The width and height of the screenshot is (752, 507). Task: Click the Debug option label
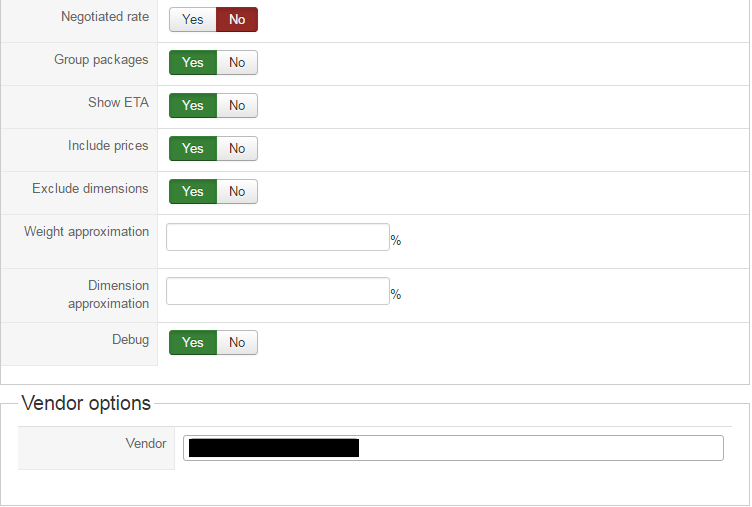pyautogui.click(x=130, y=340)
